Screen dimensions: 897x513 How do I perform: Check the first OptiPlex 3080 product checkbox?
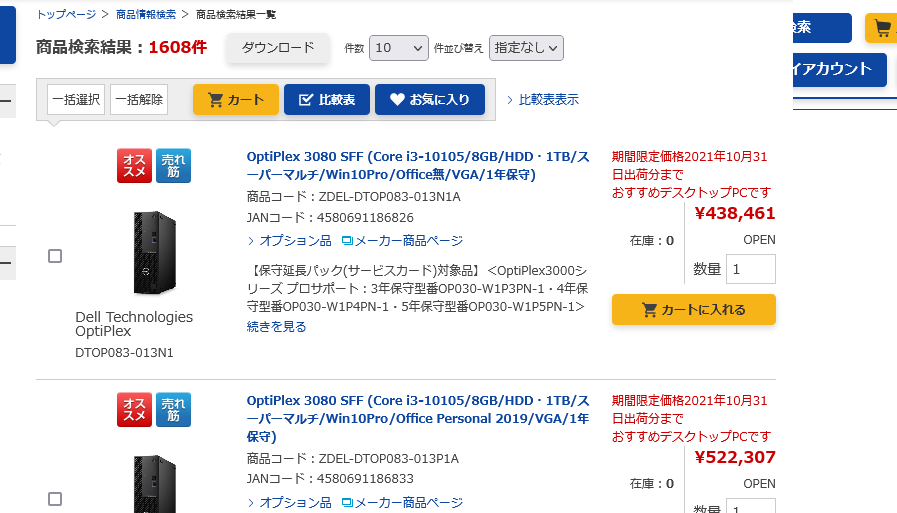[55, 256]
